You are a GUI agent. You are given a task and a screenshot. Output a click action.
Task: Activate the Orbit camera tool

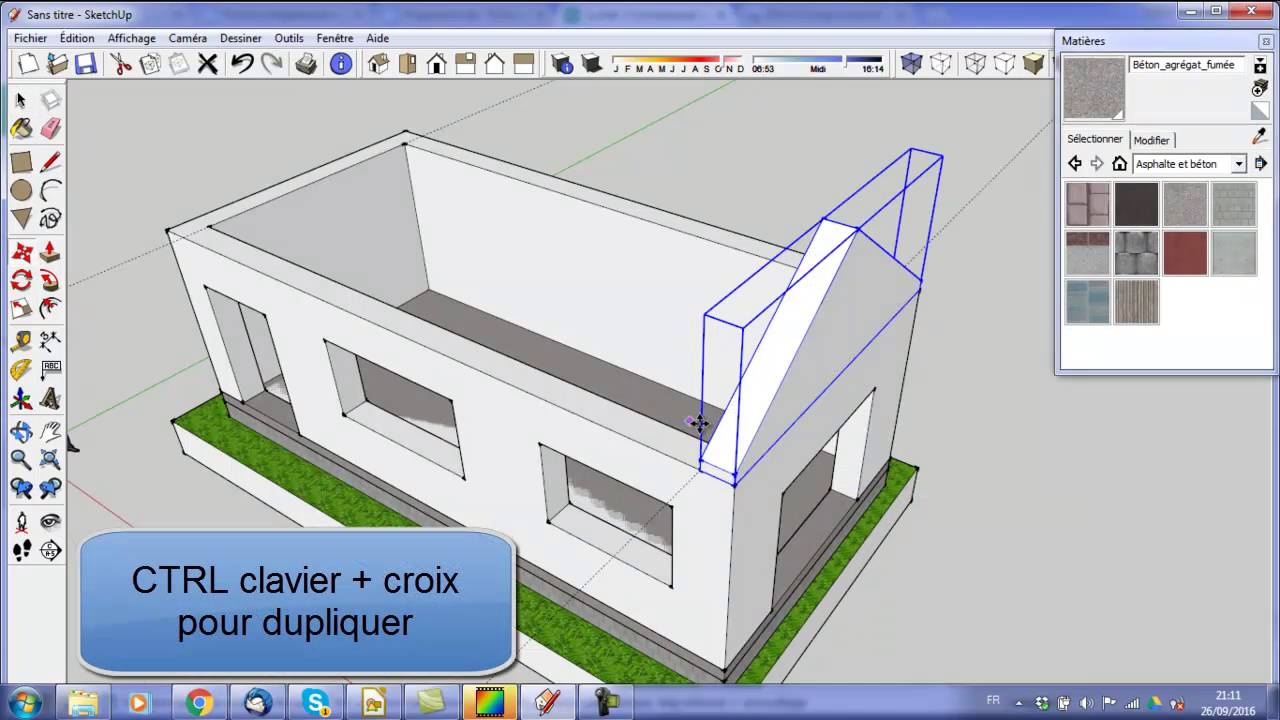tap(21, 432)
